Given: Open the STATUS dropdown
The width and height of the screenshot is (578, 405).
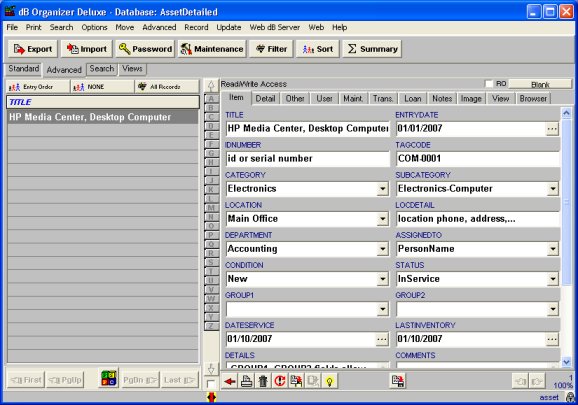Looking at the screenshot, I should (x=553, y=279).
